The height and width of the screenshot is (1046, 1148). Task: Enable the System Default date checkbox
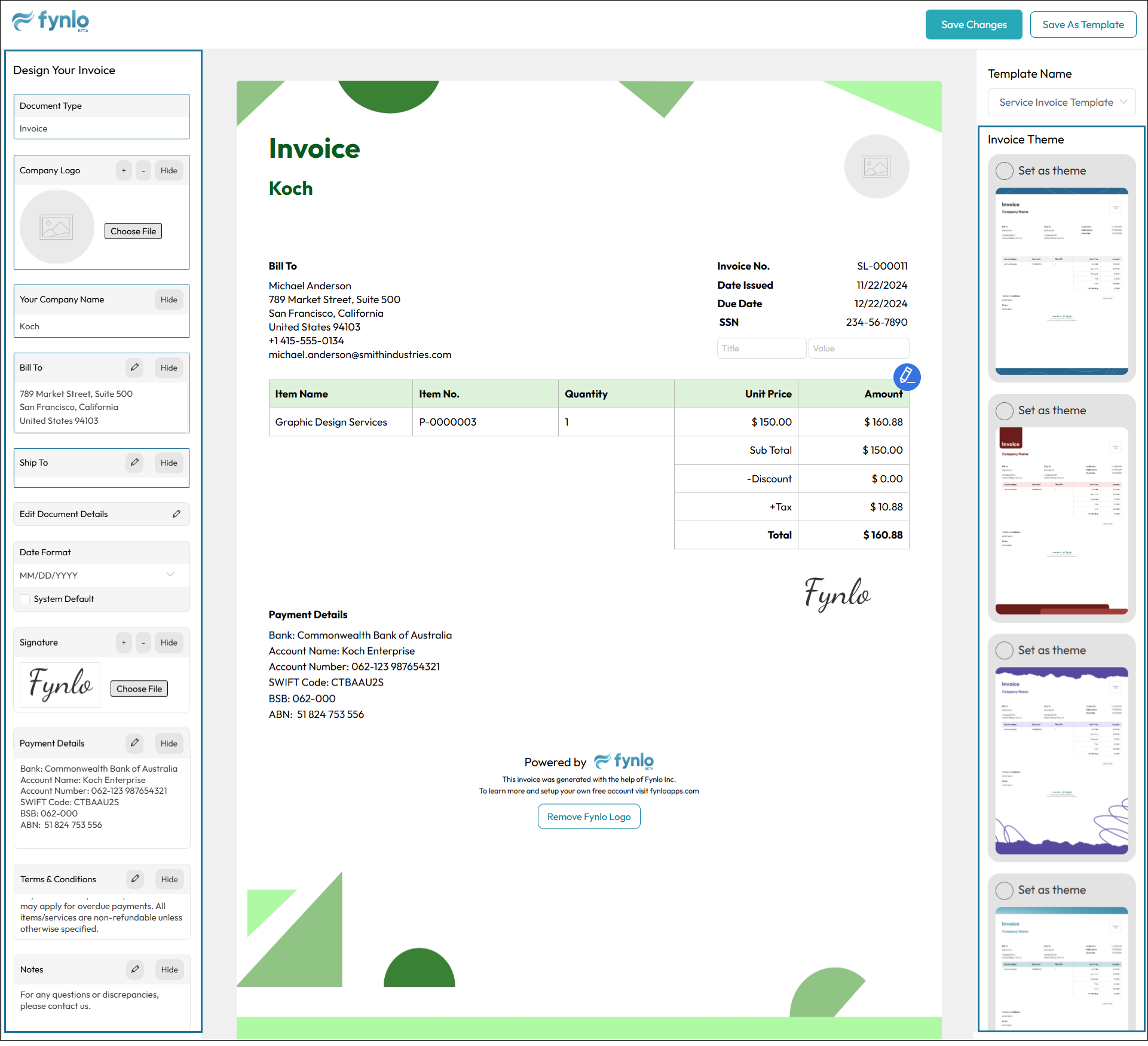[x=25, y=599]
